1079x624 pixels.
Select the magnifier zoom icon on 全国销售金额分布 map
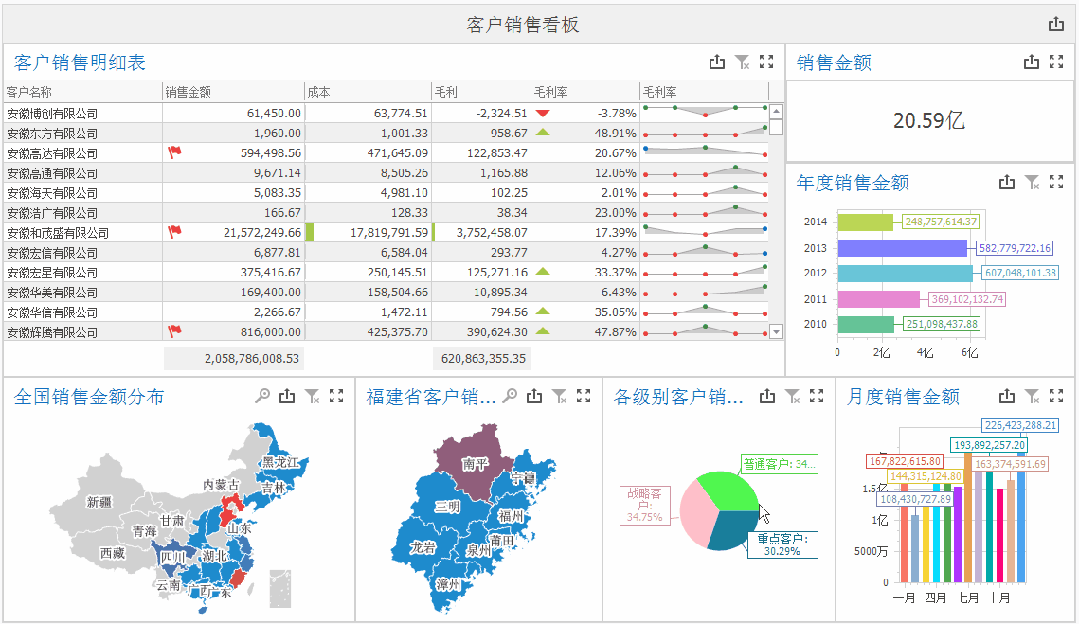point(261,395)
